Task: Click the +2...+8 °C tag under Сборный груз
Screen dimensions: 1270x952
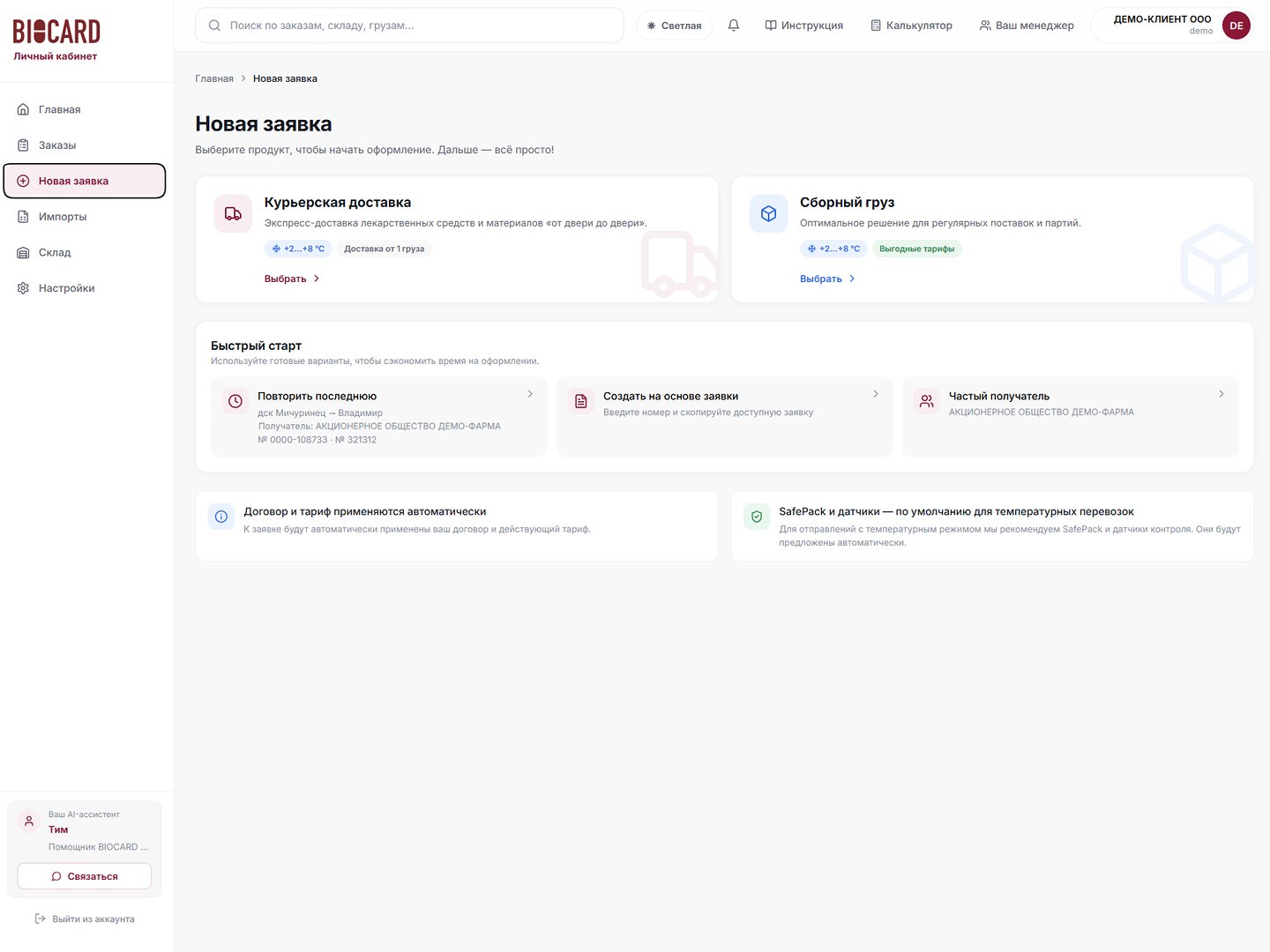Action: 833,249
